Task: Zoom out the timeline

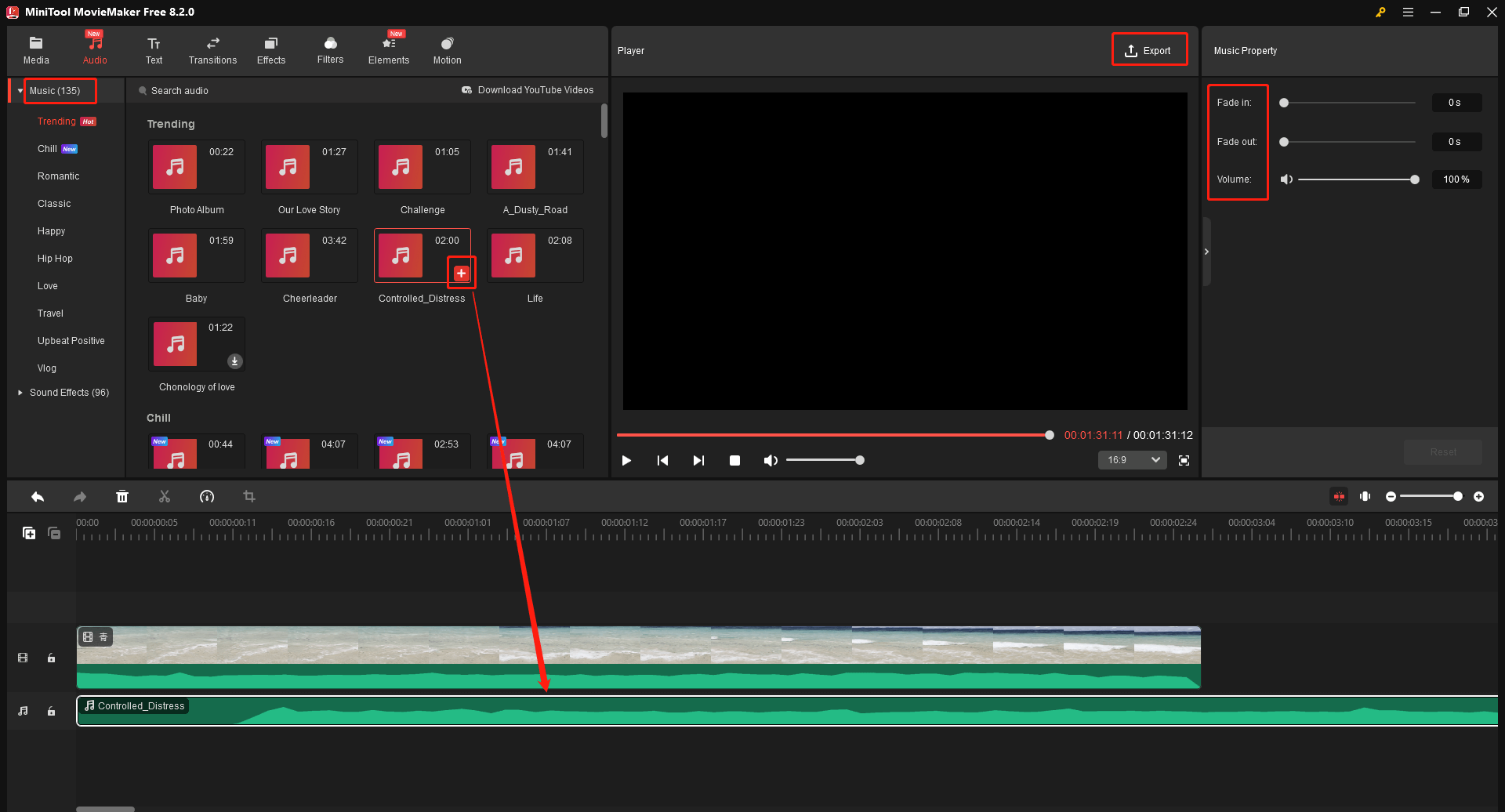Action: (x=1391, y=497)
